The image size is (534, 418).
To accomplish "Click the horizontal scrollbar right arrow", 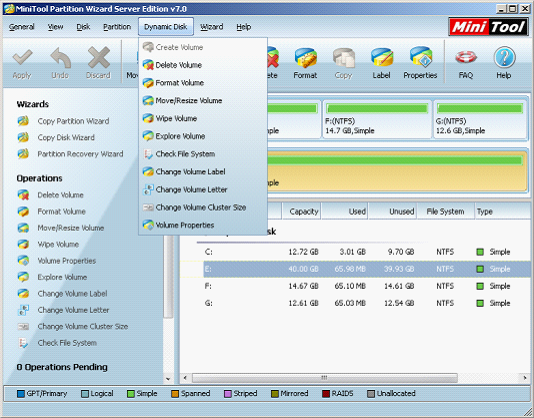I will coord(525,377).
